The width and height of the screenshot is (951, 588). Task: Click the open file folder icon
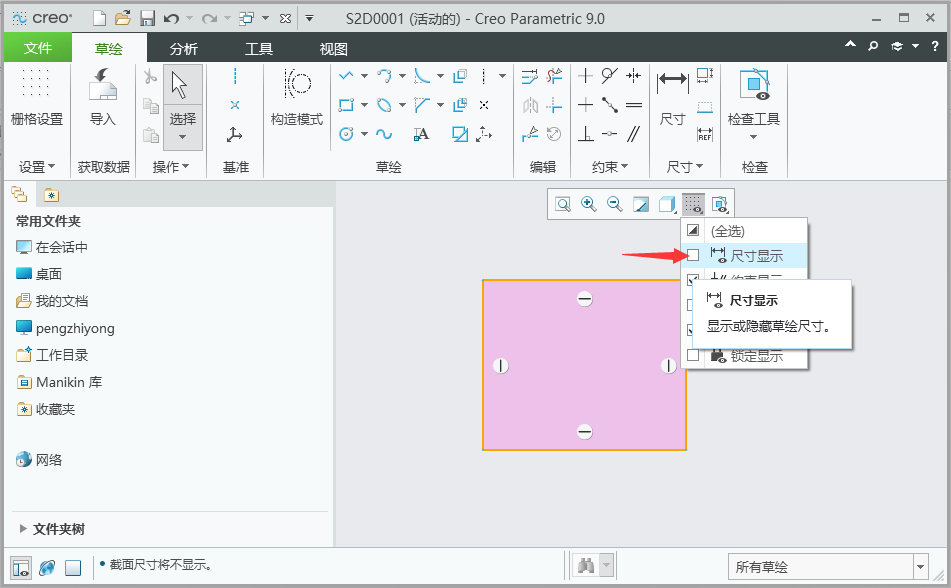point(123,19)
